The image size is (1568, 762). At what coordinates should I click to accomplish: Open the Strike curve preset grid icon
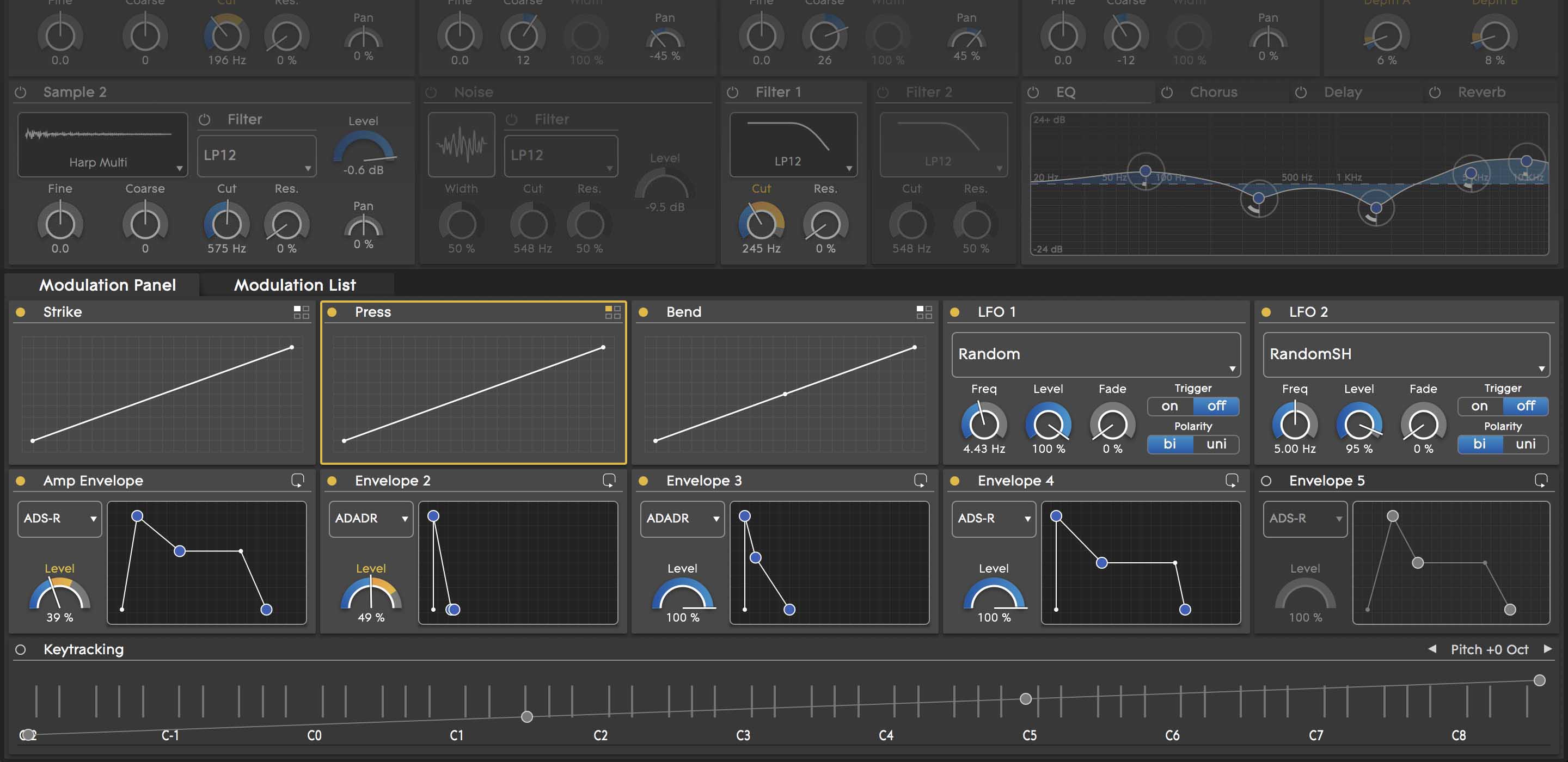301,312
